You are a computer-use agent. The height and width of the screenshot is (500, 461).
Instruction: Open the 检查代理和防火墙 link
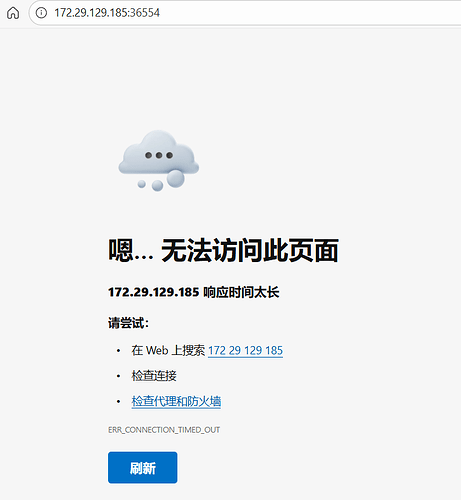pos(176,401)
